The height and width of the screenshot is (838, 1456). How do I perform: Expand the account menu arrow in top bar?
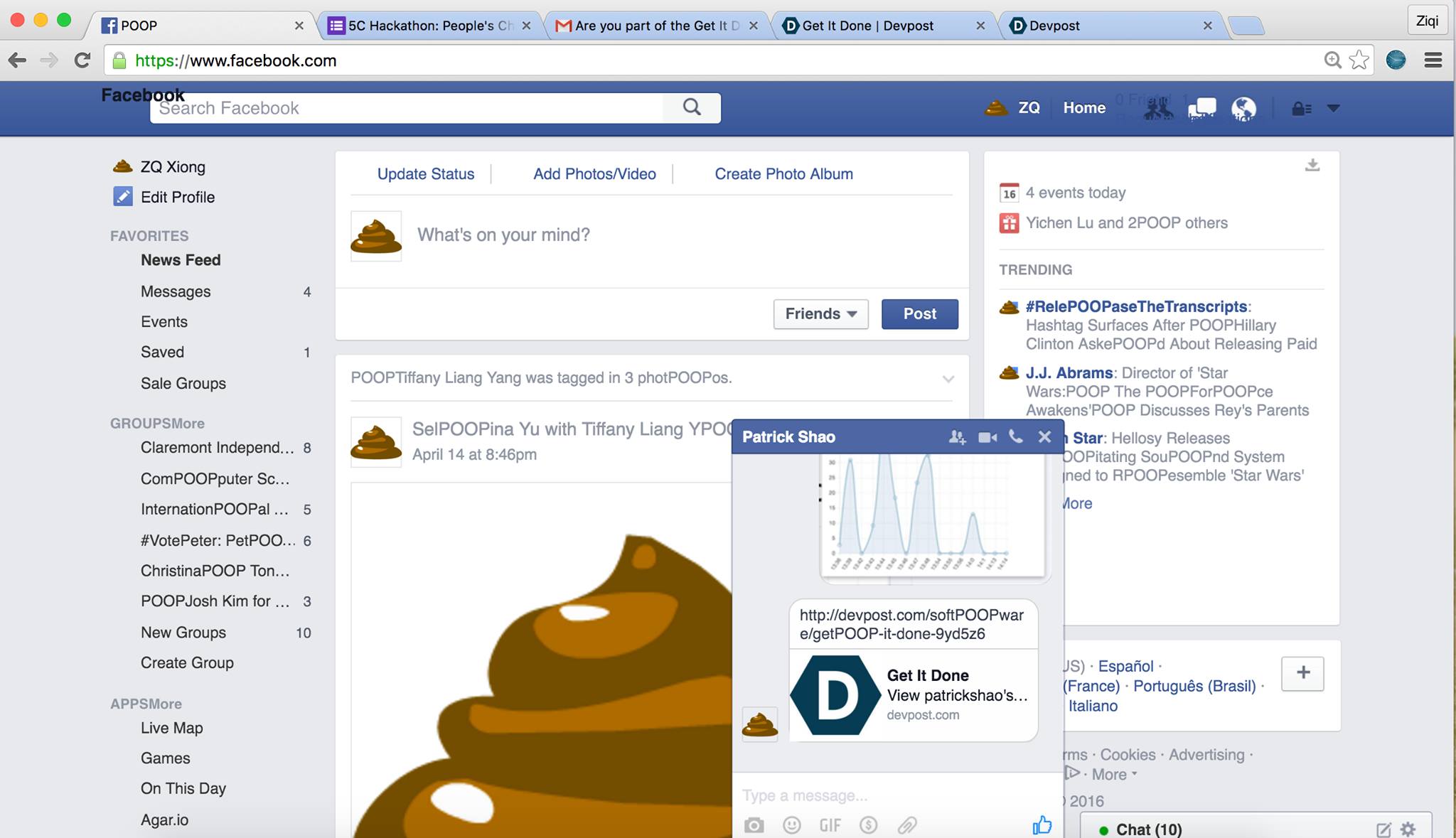tap(1333, 109)
